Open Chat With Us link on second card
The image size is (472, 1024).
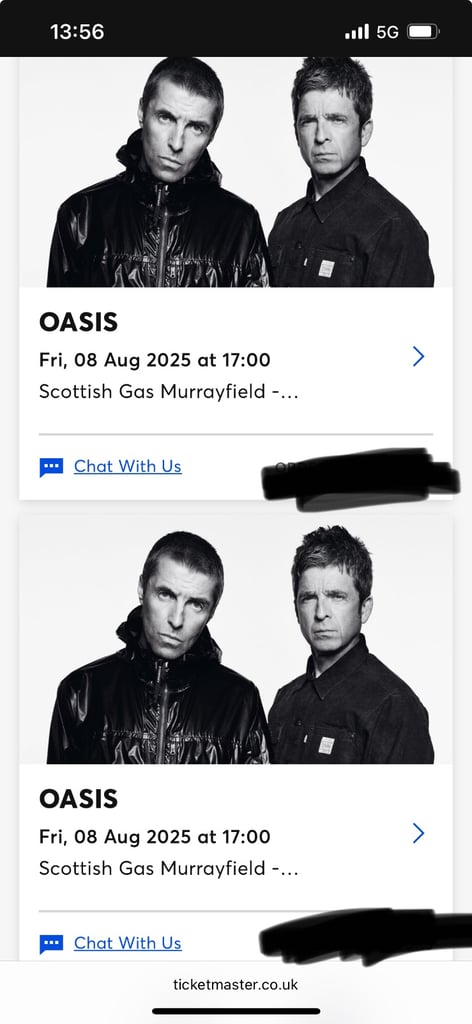tap(127, 943)
